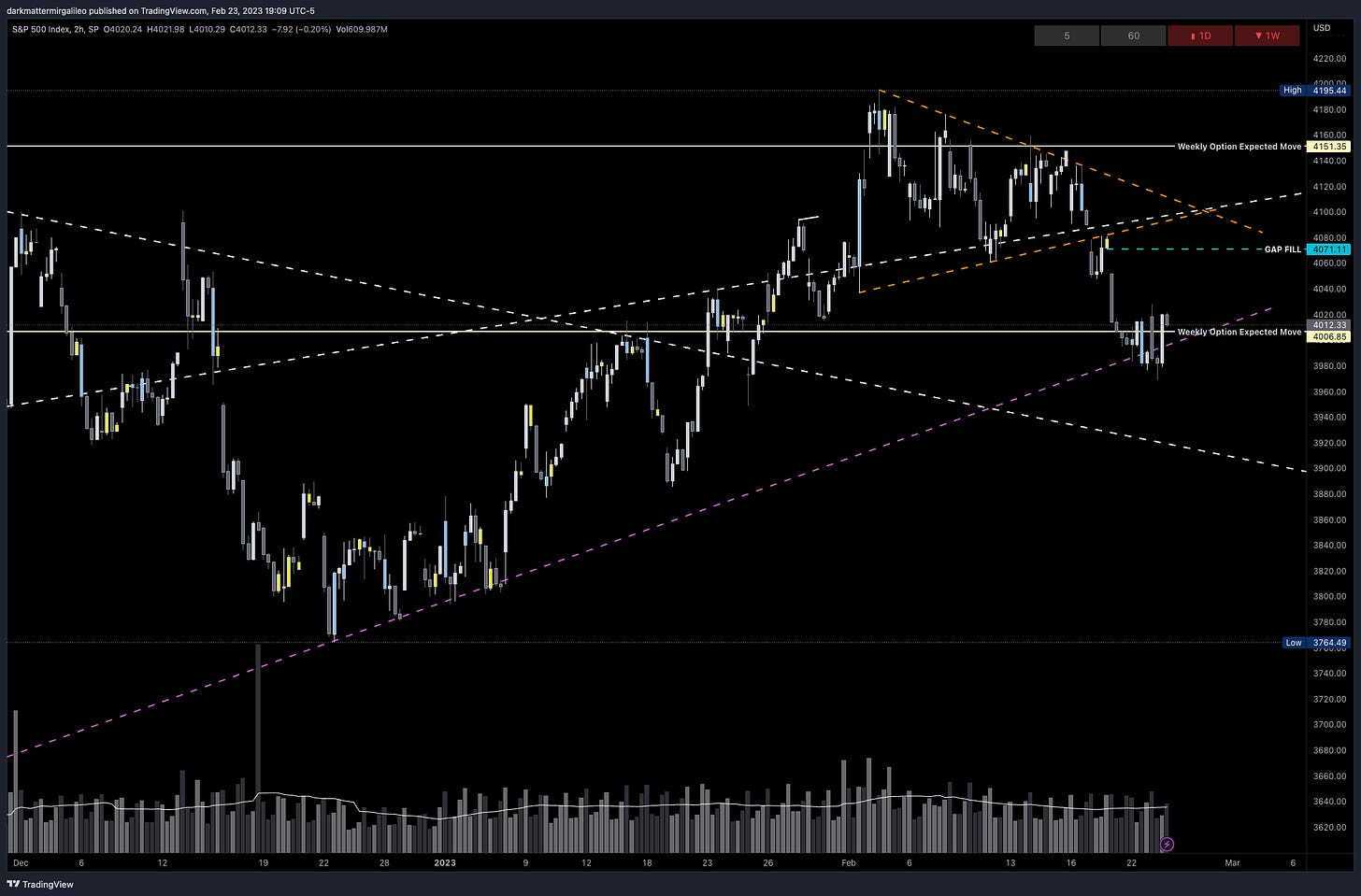1361x896 pixels.
Task: Click the H4021.98 high value in header
Action: click(165, 29)
